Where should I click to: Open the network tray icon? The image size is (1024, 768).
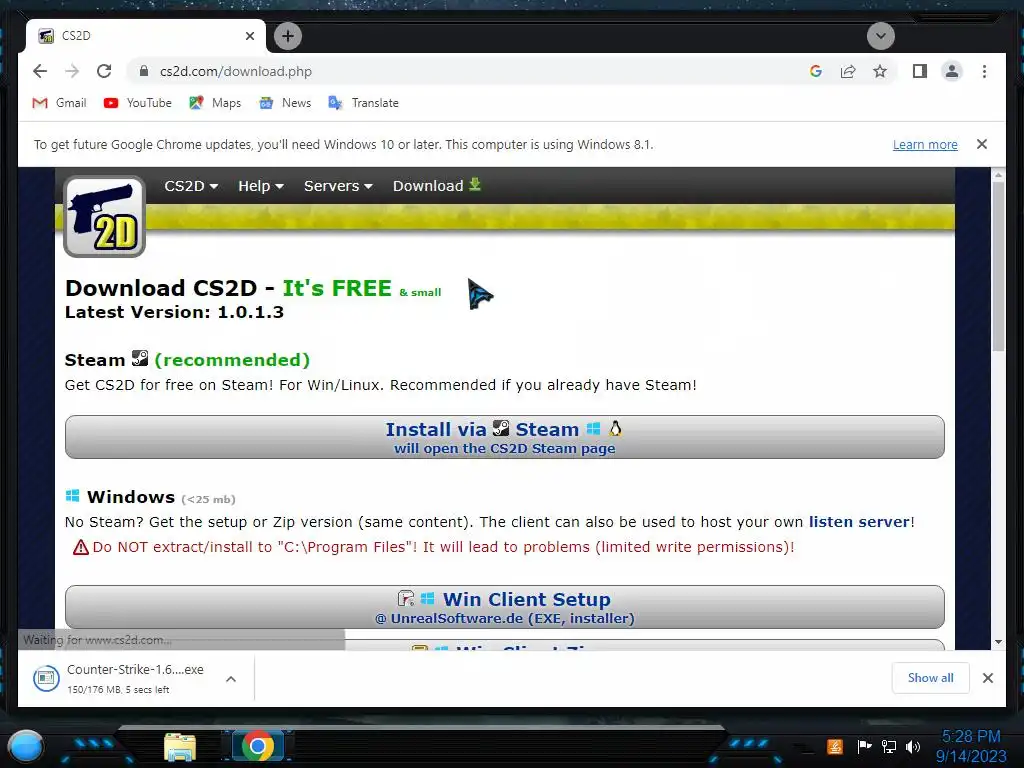pos(888,746)
